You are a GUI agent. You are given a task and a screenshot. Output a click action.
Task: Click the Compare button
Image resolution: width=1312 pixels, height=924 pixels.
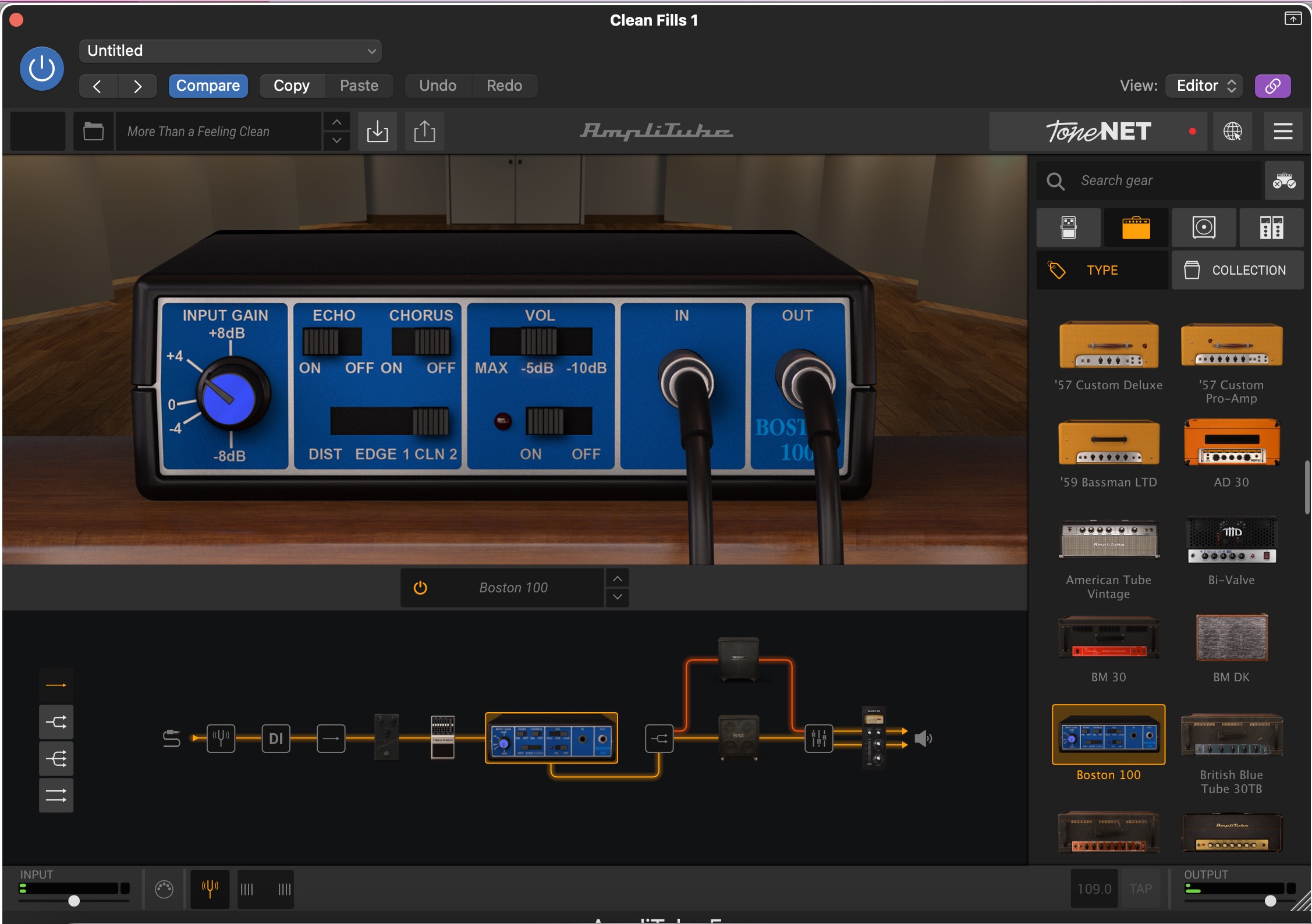pos(208,86)
